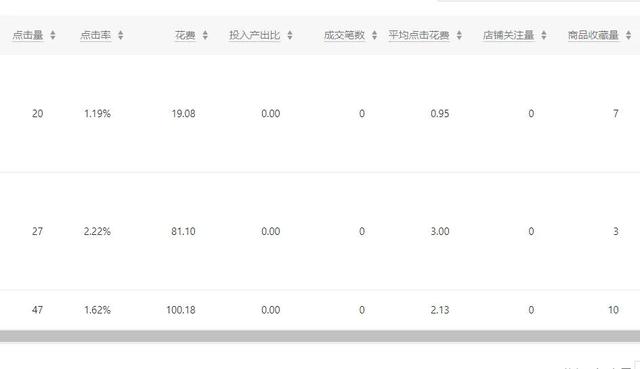Select the favorites value 7

pyautogui.click(x=616, y=113)
